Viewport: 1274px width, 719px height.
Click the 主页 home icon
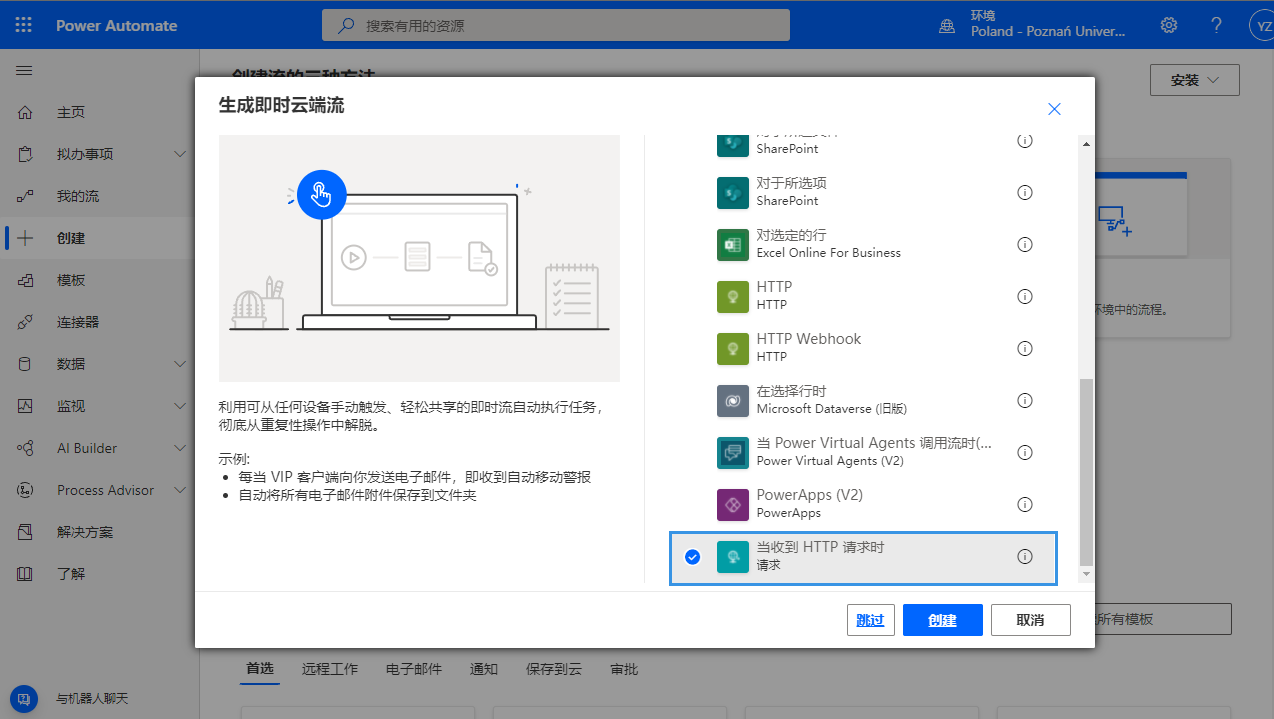(x=25, y=112)
